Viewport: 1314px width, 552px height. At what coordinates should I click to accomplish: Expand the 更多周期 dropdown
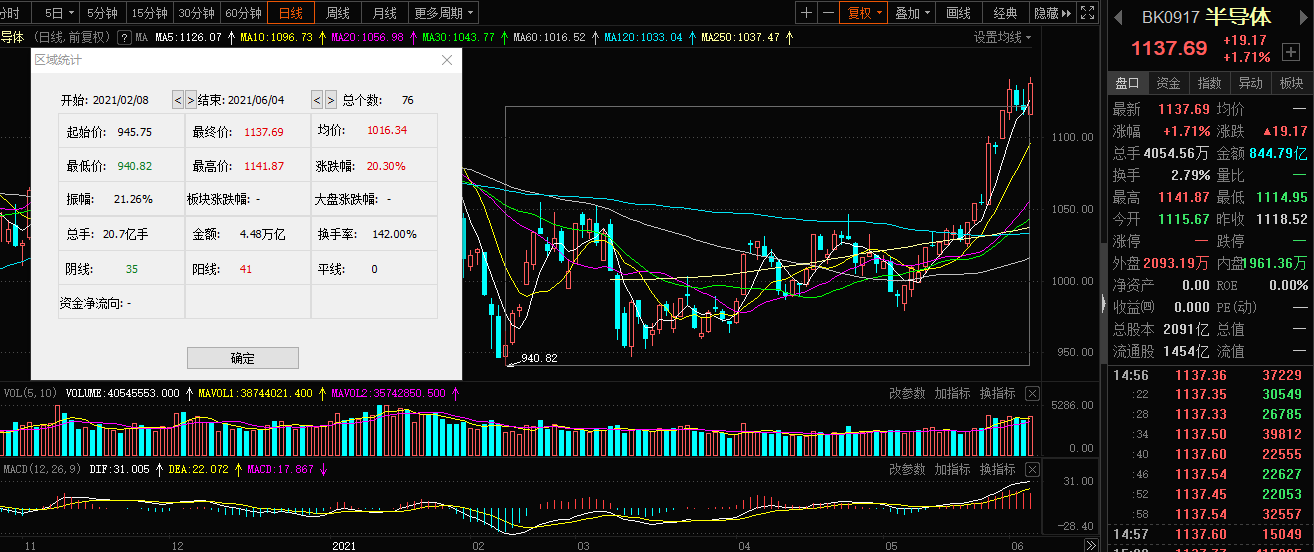(445, 13)
